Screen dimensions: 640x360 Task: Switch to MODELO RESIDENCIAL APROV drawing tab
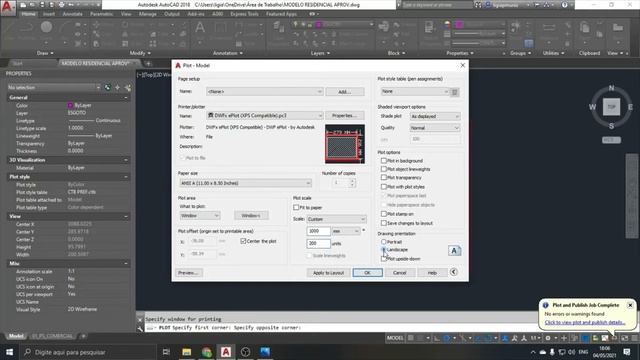click(96, 63)
